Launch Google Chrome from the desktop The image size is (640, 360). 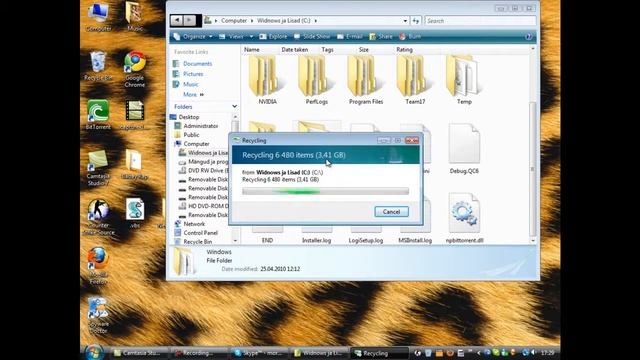coord(135,69)
